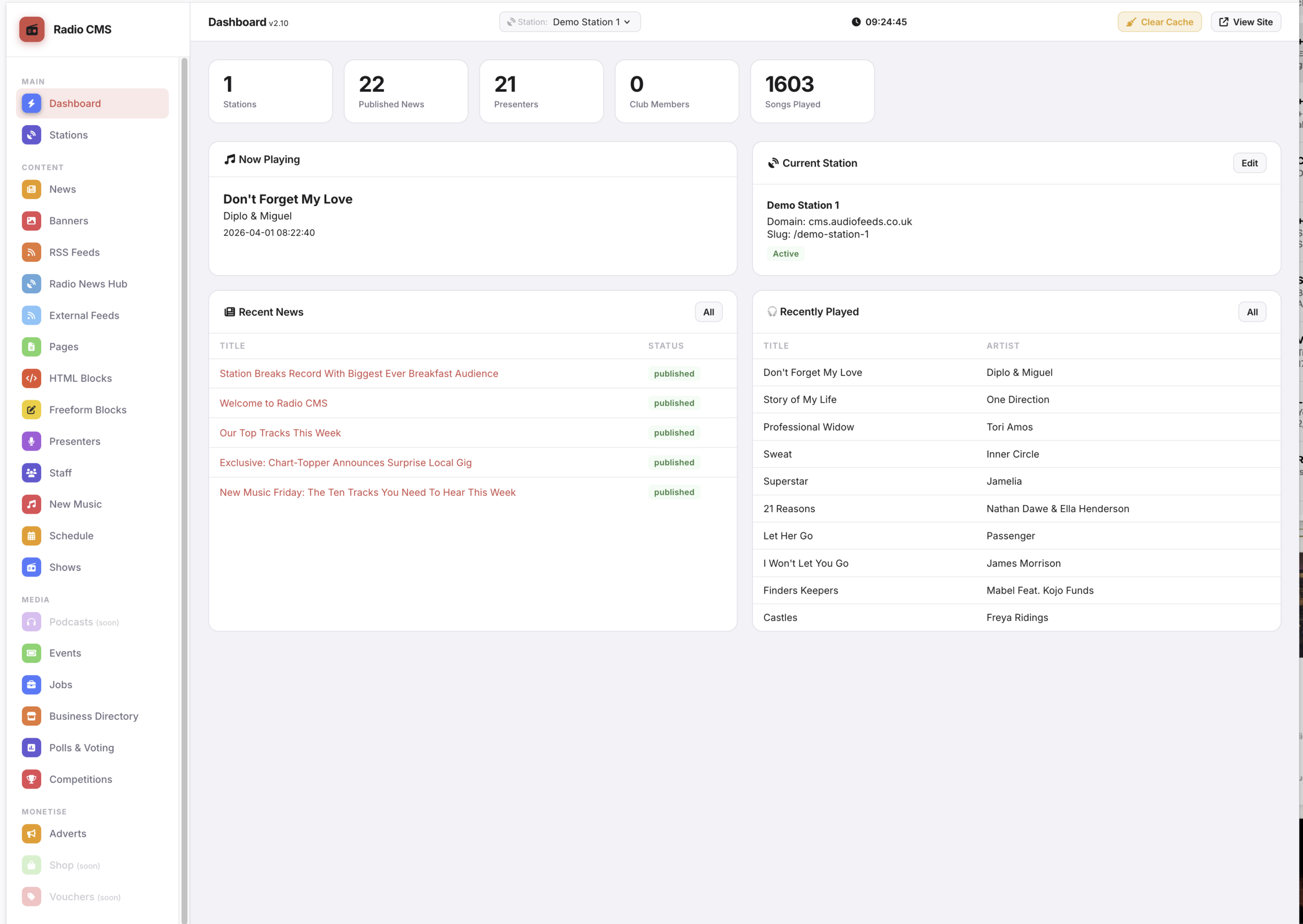The image size is (1303, 924).
Task: Open the Welcome to Radio CMS article
Action: click(x=273, y=403)
